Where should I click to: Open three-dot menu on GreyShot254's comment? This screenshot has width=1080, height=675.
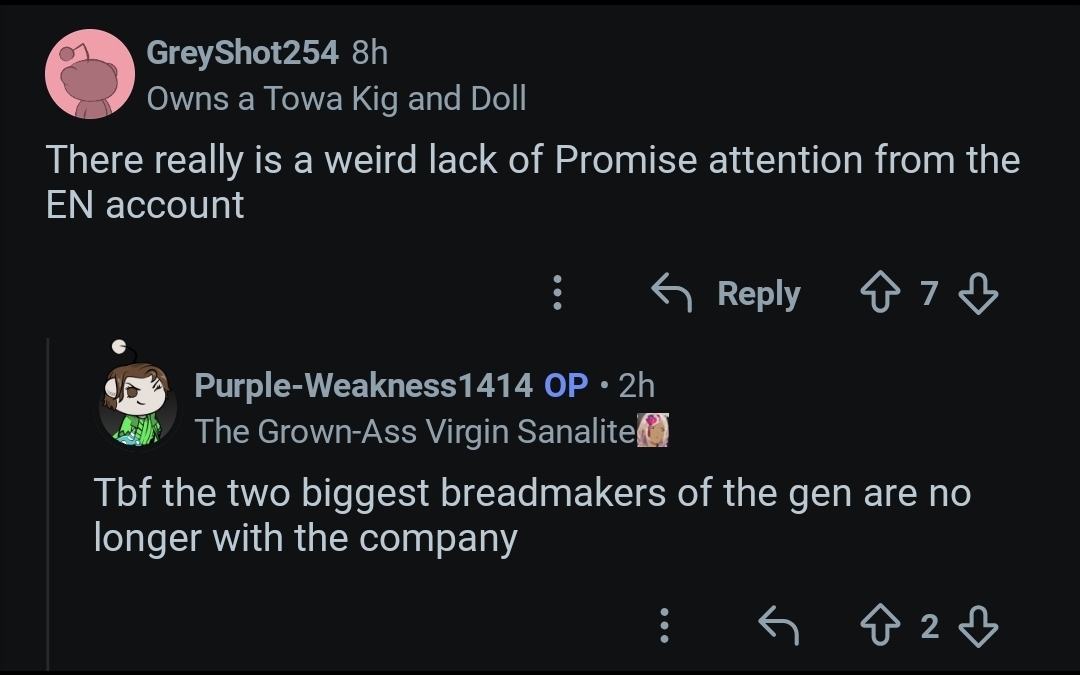557,293
